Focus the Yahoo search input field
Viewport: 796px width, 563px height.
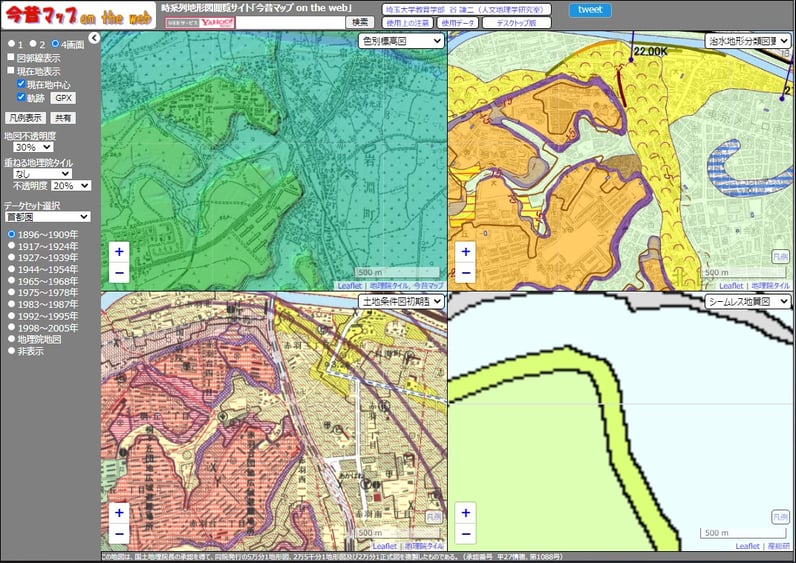point(290,22)
